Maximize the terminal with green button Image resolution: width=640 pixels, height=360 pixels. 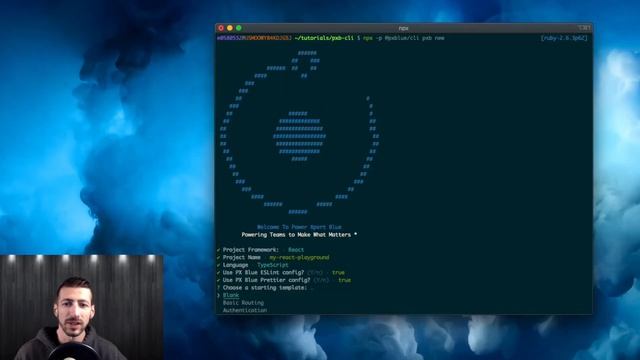pyautogui.click(x=239, y=28)
